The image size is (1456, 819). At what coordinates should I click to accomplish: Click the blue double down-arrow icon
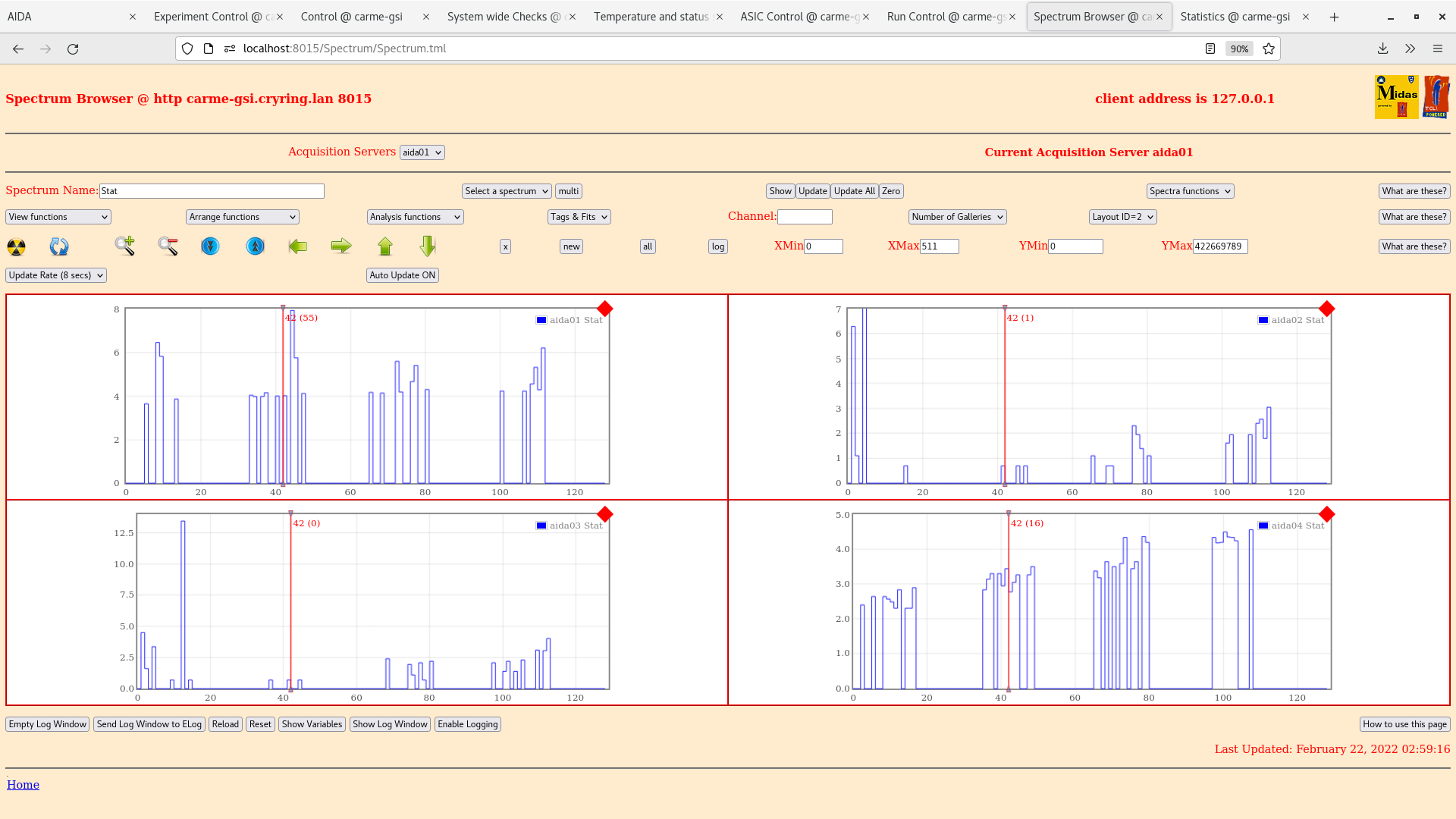pyautogui.click(x=210, y=246)
